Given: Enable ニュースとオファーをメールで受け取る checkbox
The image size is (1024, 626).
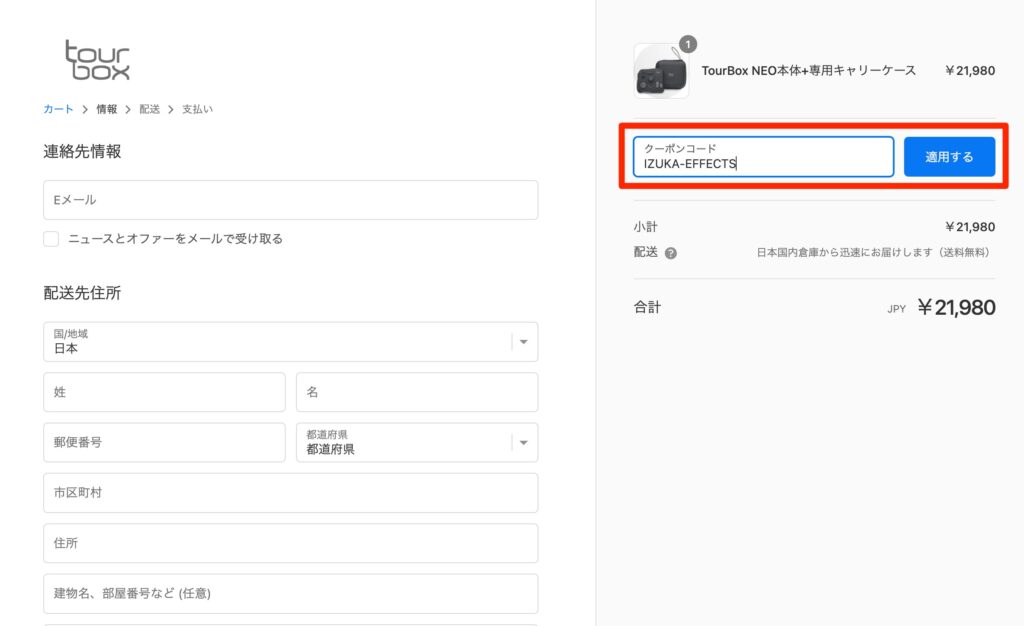Looking at the screenshot, I should coord(51,239).
